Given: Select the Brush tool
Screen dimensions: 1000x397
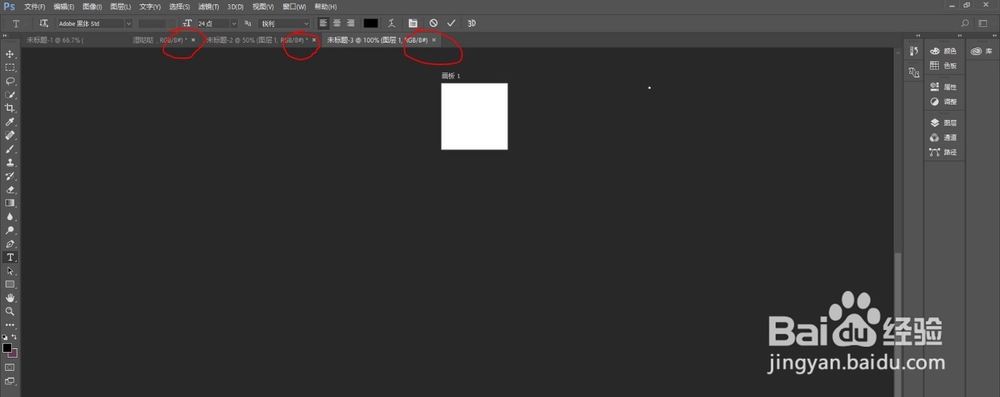Looking at the screenshot, I should click(10, 149).
